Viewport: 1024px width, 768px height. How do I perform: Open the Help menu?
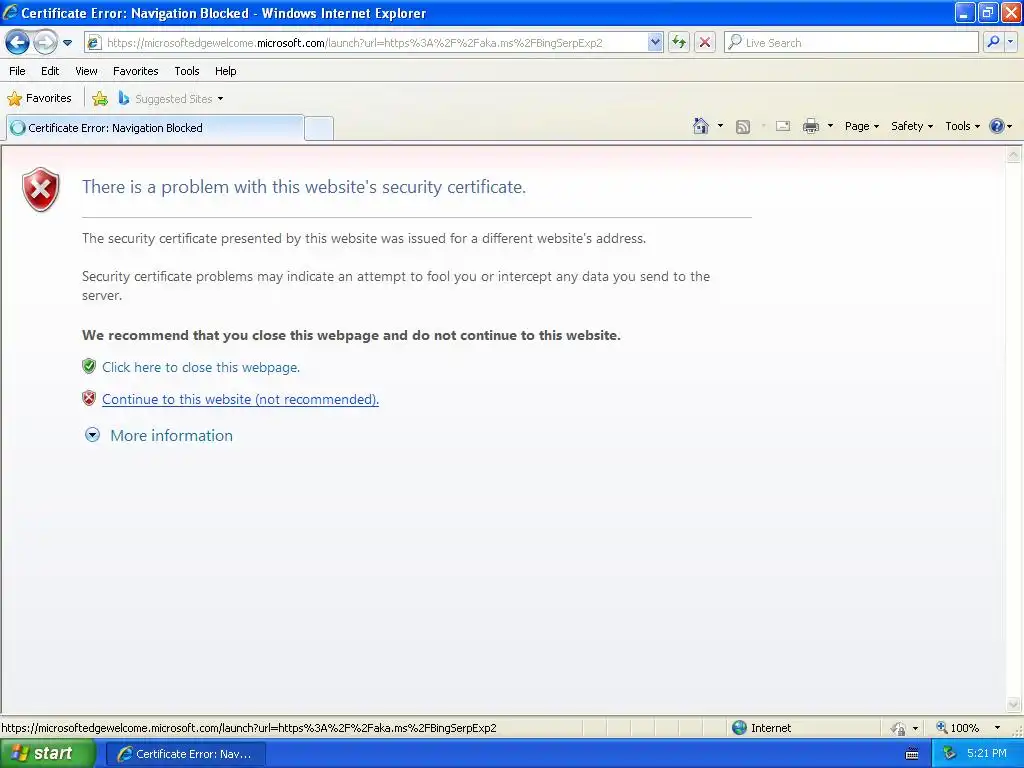pos(225,71)
